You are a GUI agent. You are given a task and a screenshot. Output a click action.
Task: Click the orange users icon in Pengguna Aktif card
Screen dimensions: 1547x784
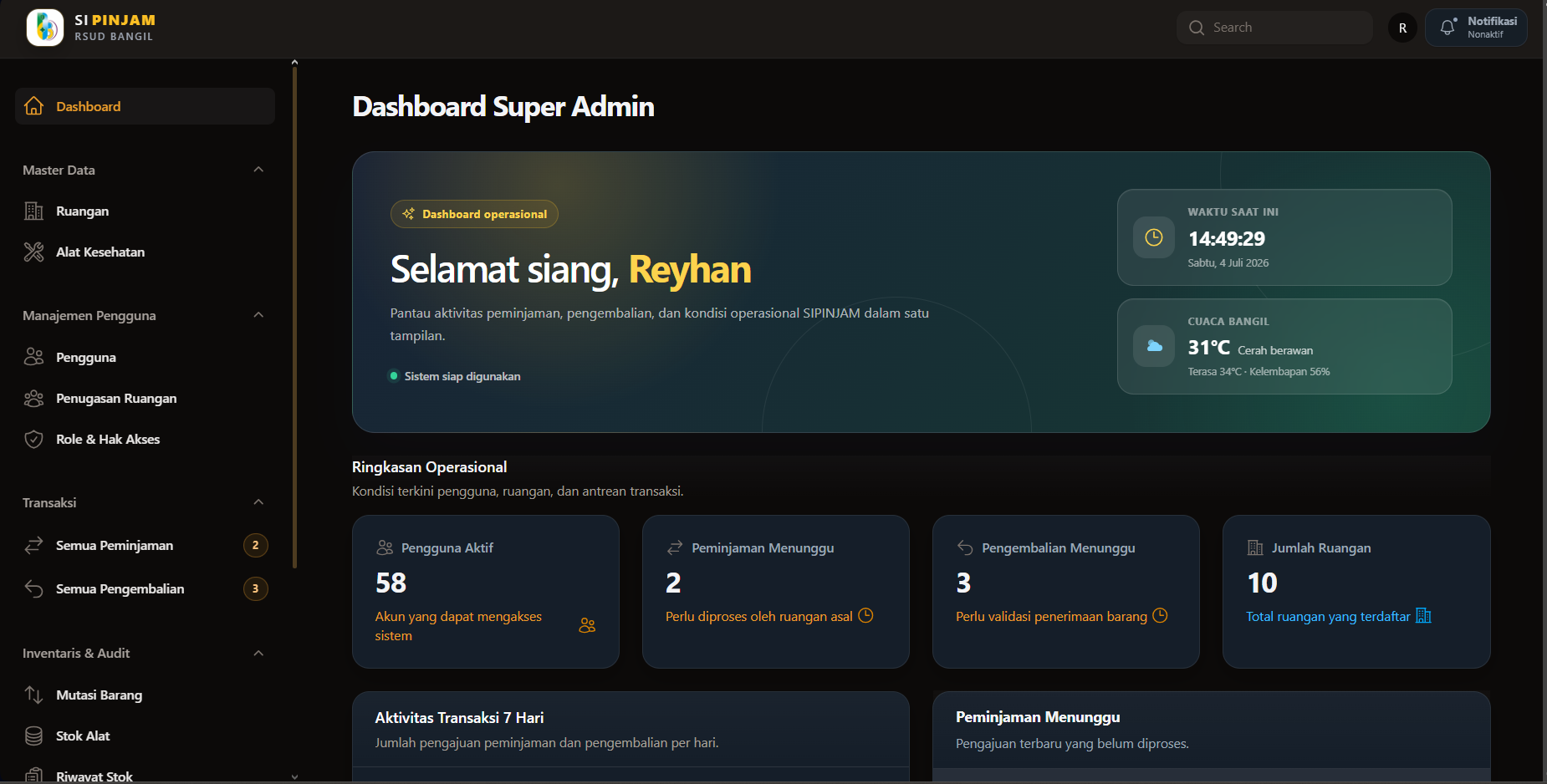tap(587, 625)
